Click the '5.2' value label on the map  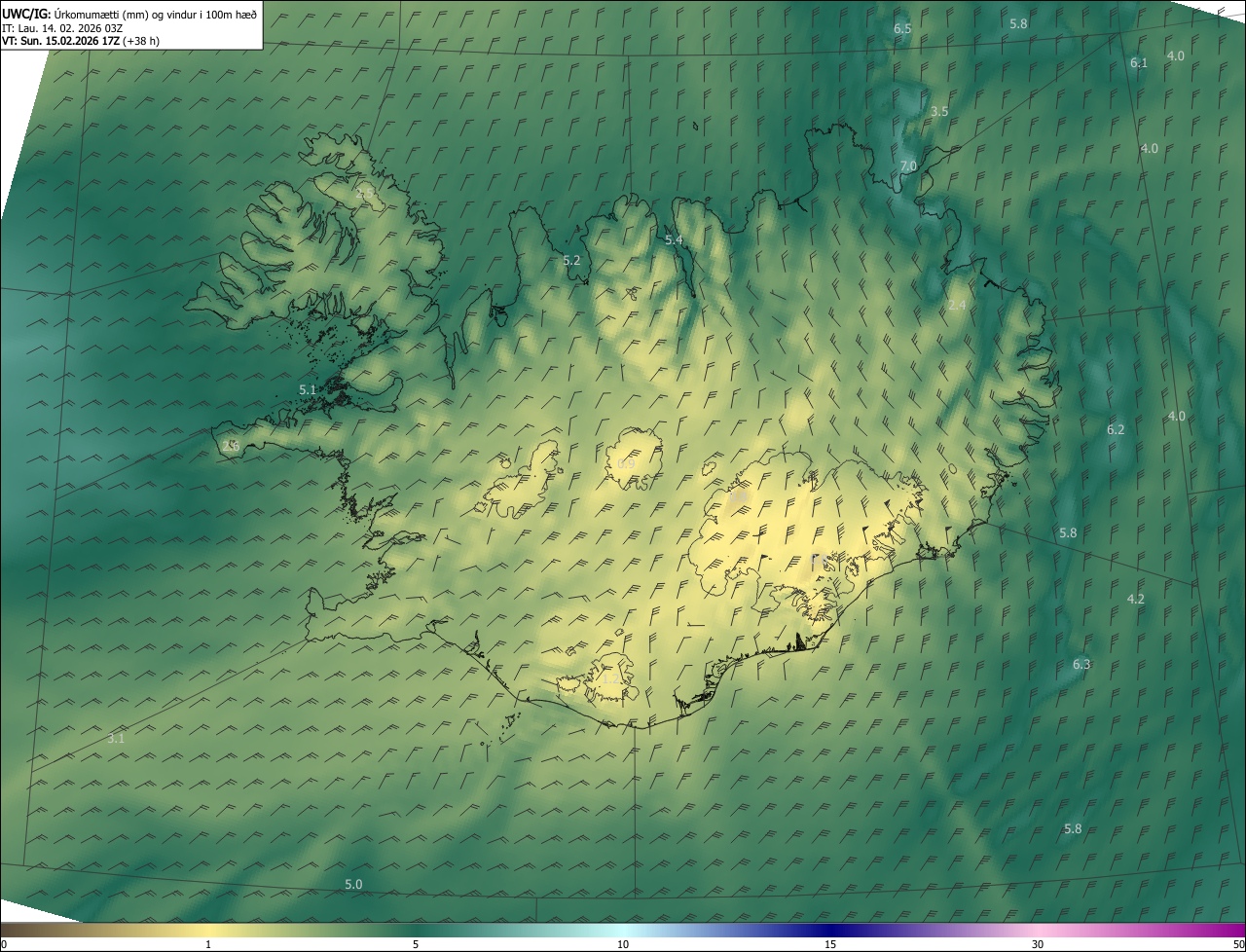571,260
